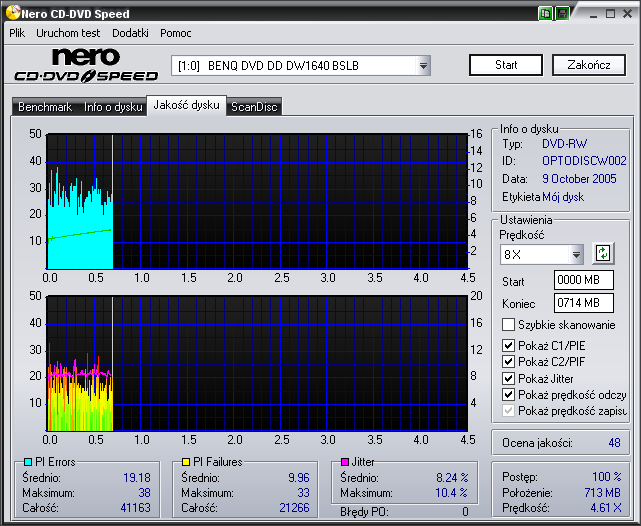Viewport: 641px width, 526px height.
Task: Click the Położenie value 713 MB
Action: click(603, 493)
